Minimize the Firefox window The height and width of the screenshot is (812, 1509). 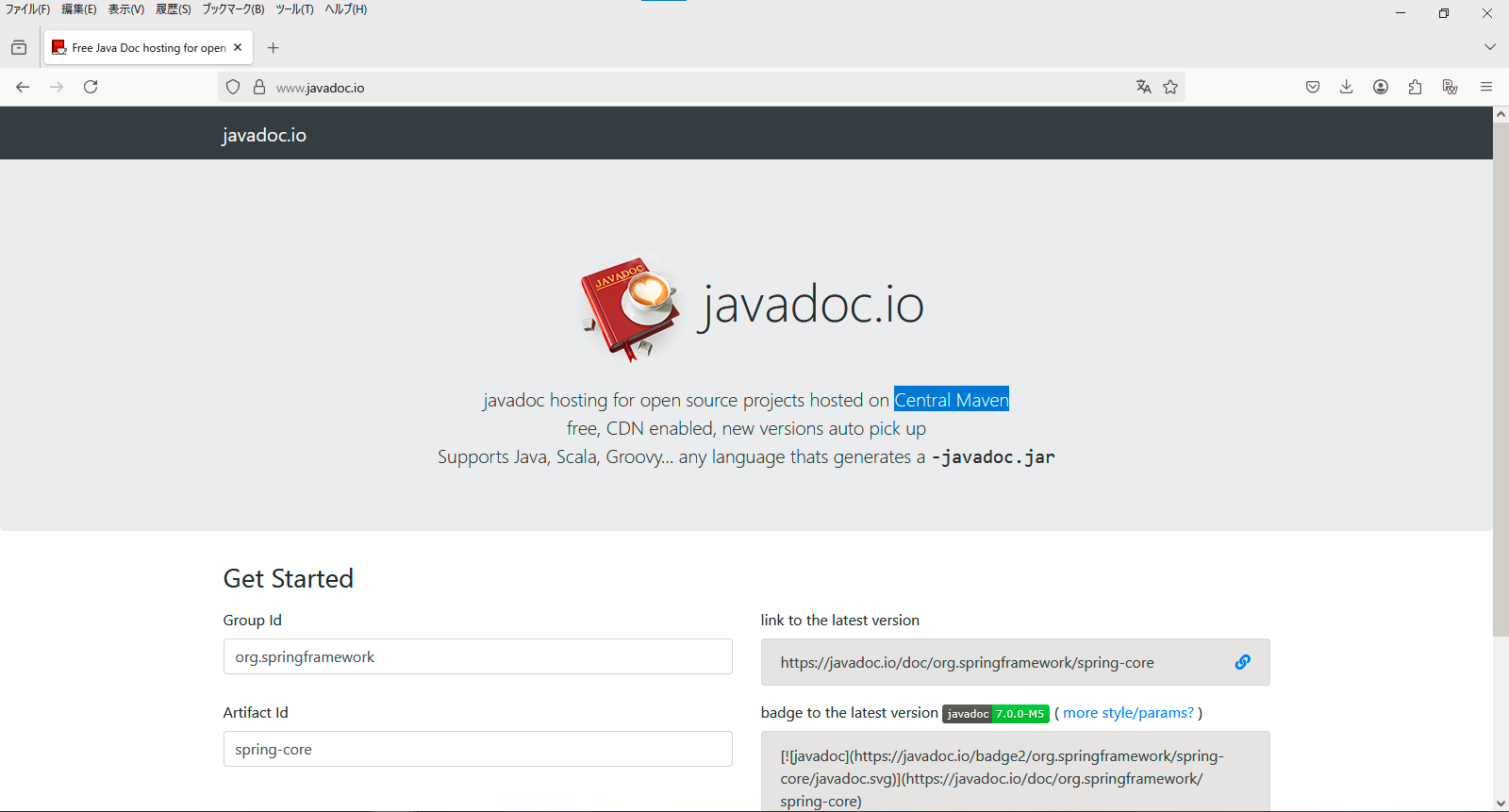coord(1401,13)
